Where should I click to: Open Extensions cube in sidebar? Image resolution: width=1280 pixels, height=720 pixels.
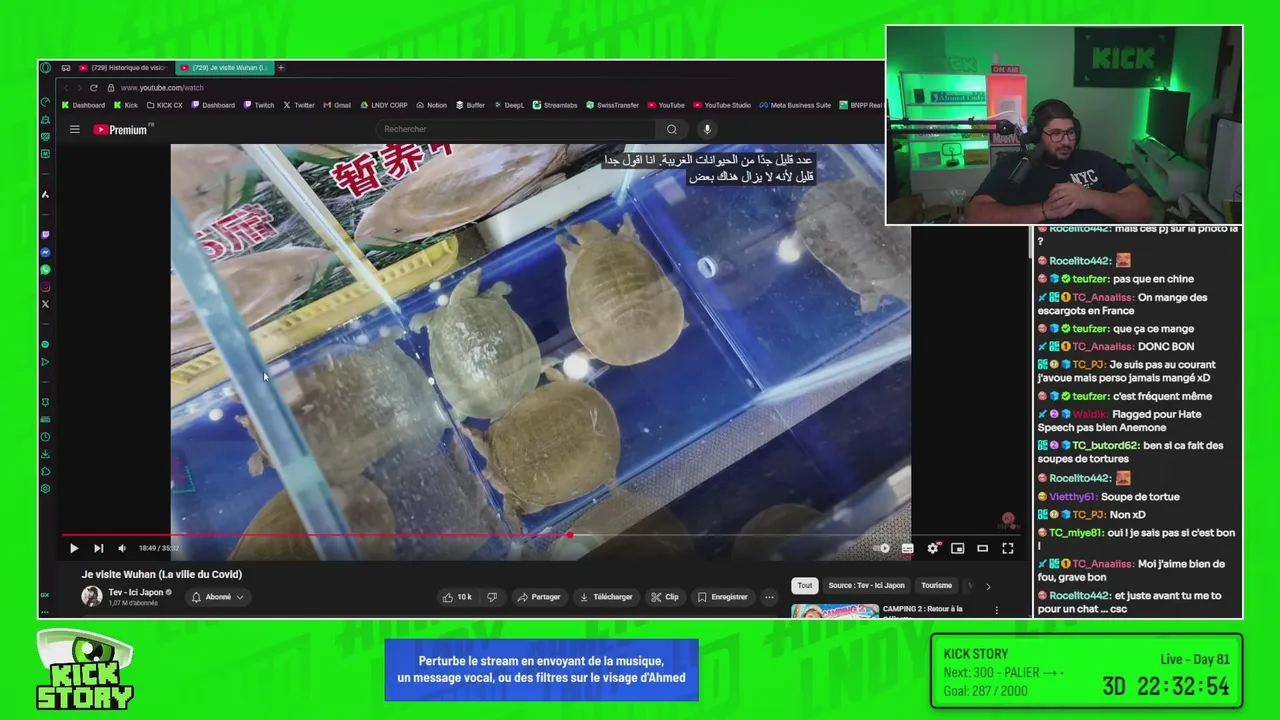[46, 471]
